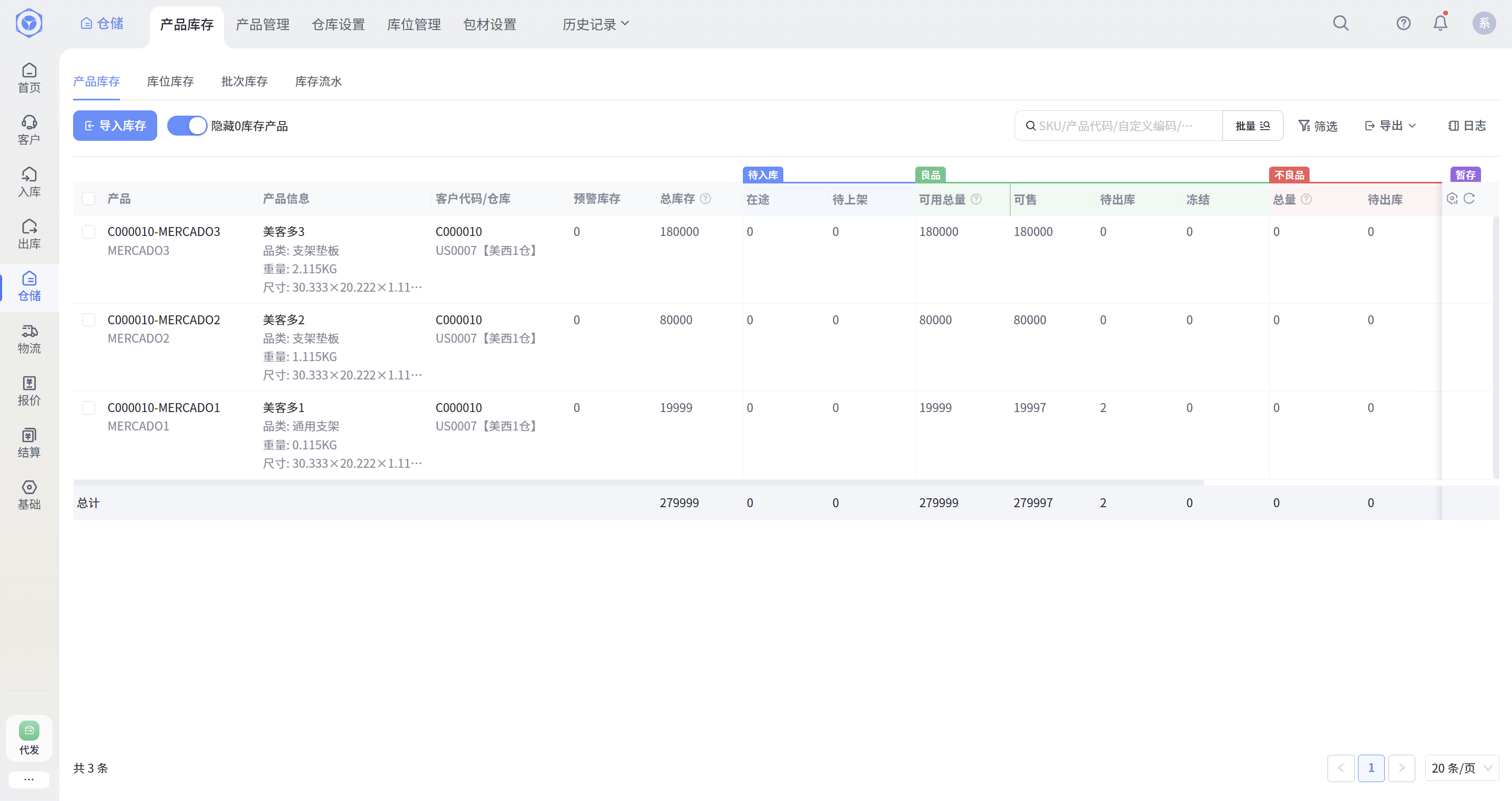The width and height of the screenshot is (1512, 801).
Task: Click the 预警库存 column header
Action: 596,198
